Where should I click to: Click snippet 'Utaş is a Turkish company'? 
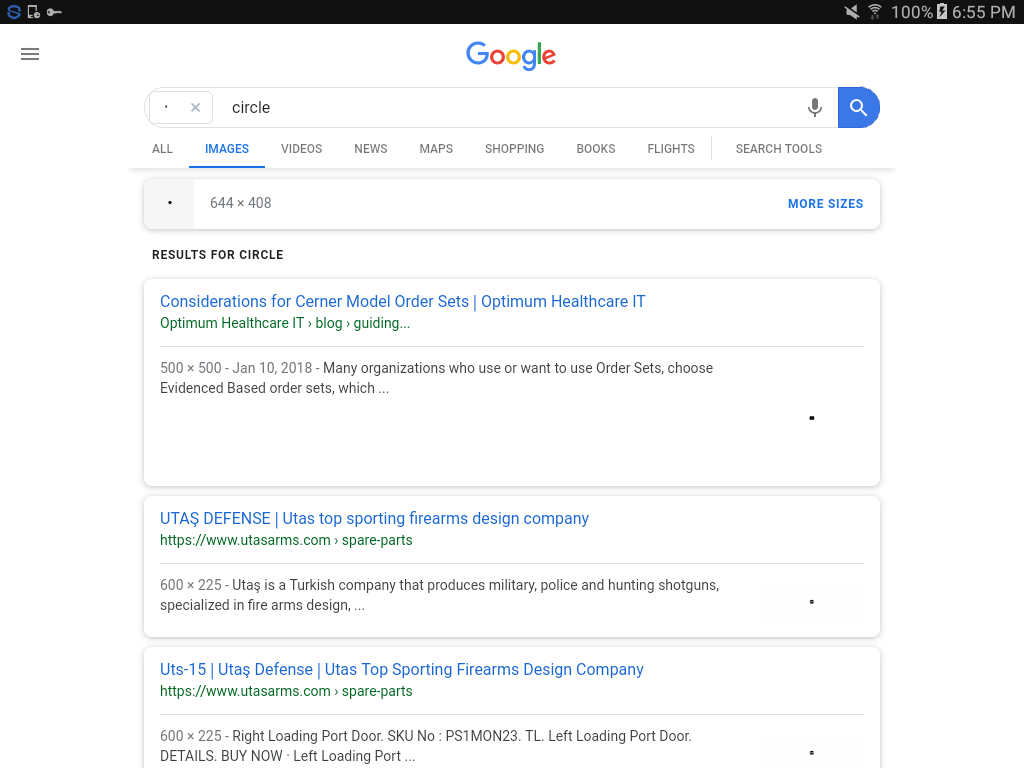point(440,595)
